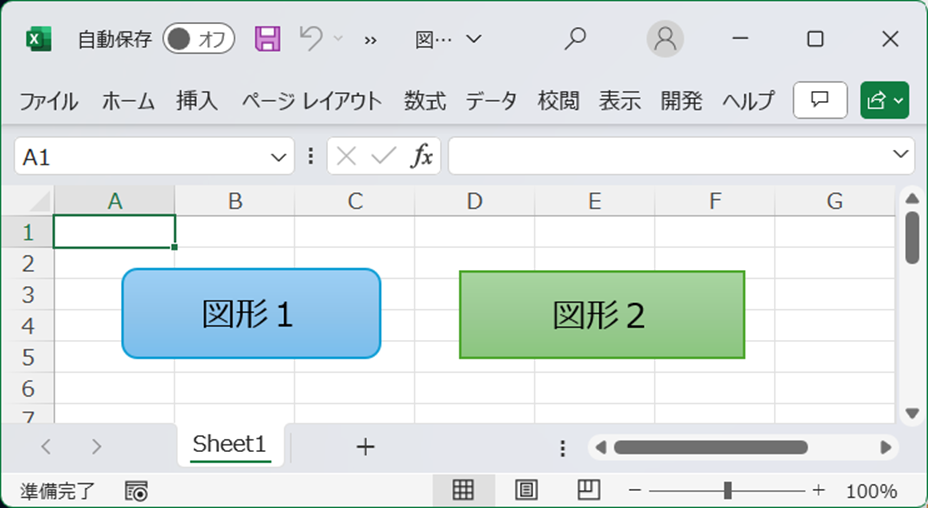Click the zoom slider handle
928x508 pixels.
[x=727, y=490]
